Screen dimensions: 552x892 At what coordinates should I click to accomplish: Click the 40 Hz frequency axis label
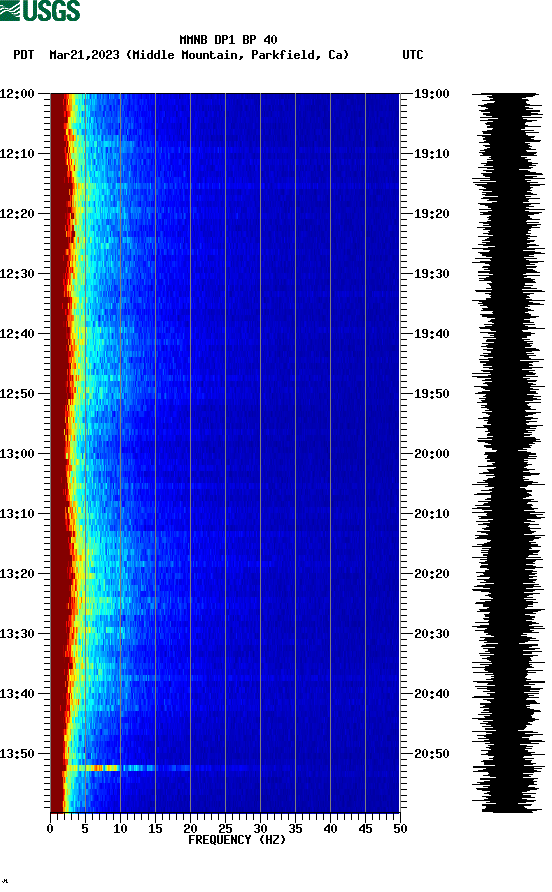pos(330,829)
